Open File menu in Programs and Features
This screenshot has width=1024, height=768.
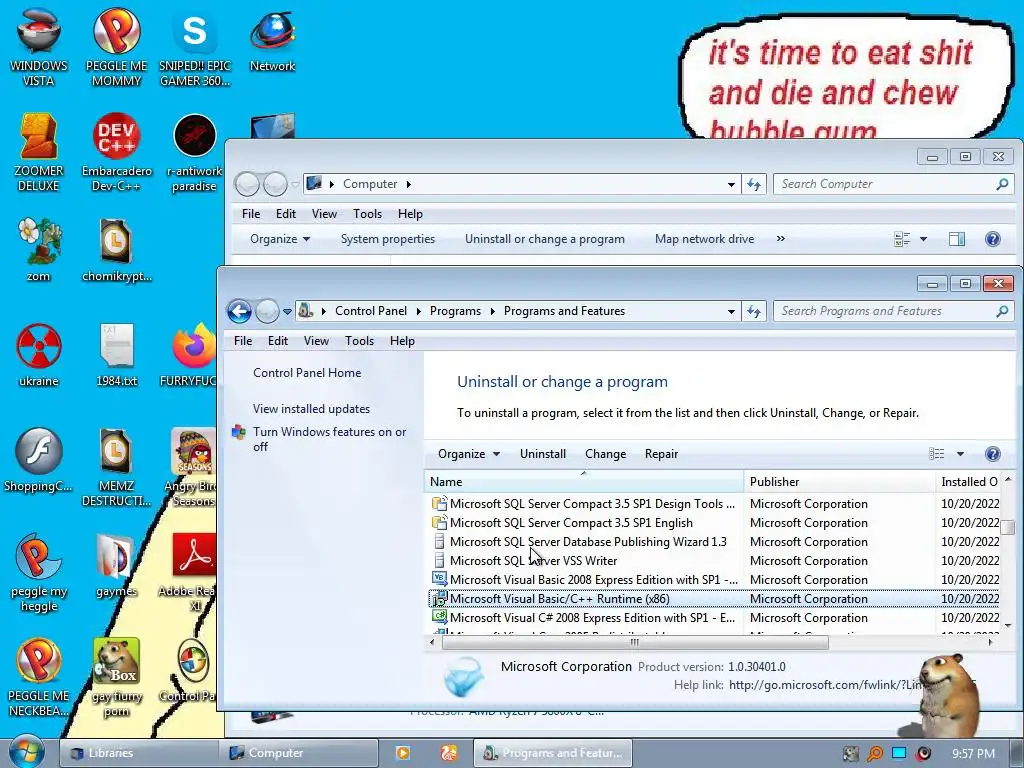243,341
